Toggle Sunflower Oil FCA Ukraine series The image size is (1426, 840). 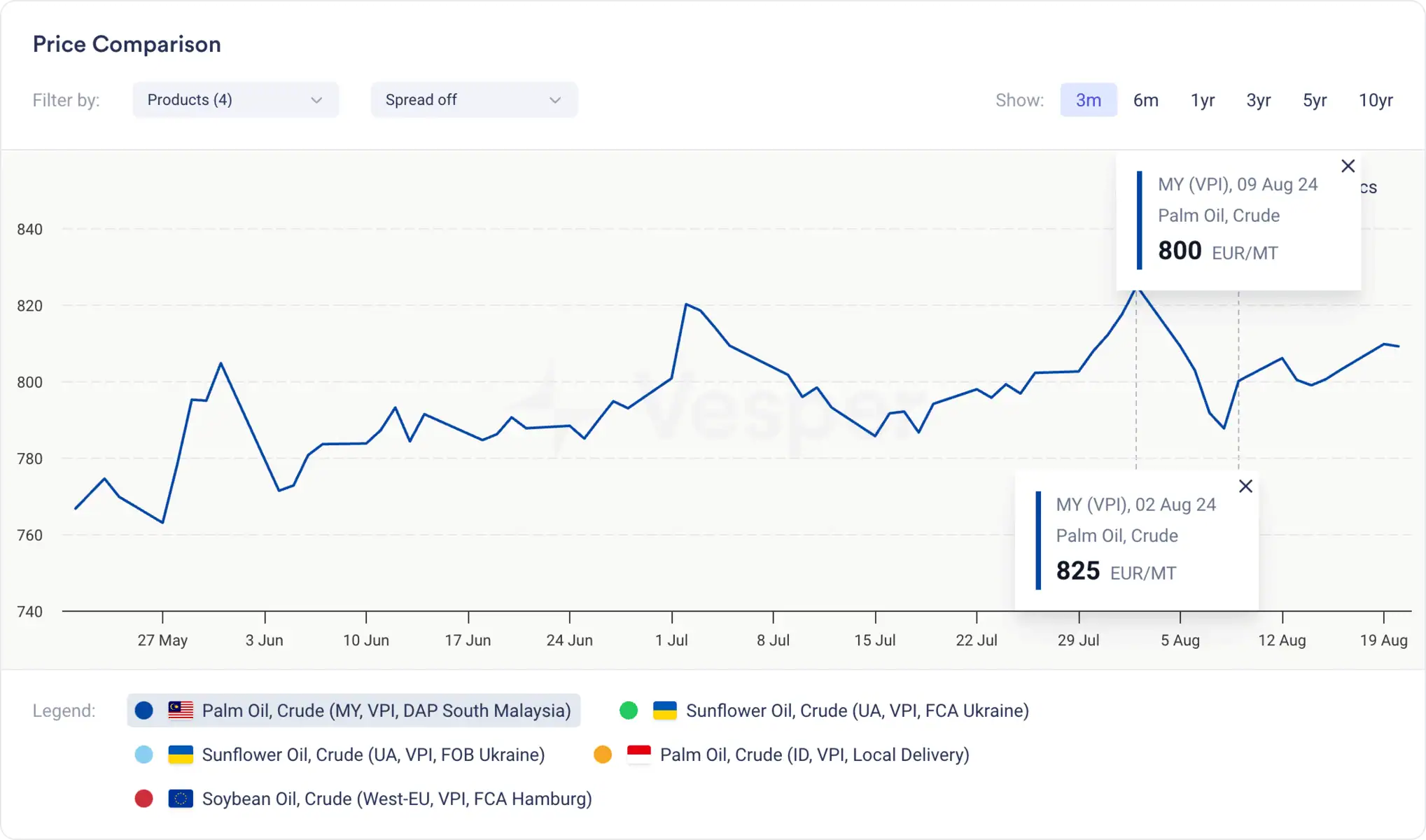point(824,710)
